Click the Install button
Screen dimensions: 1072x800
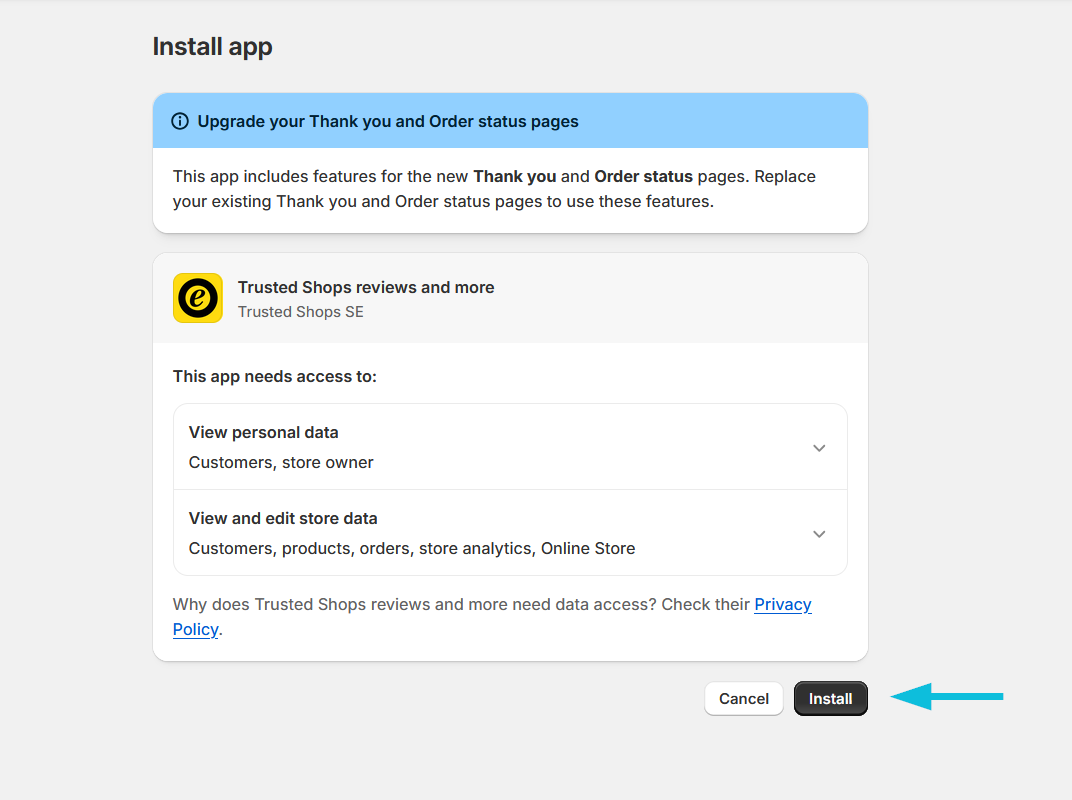[831, 698]
